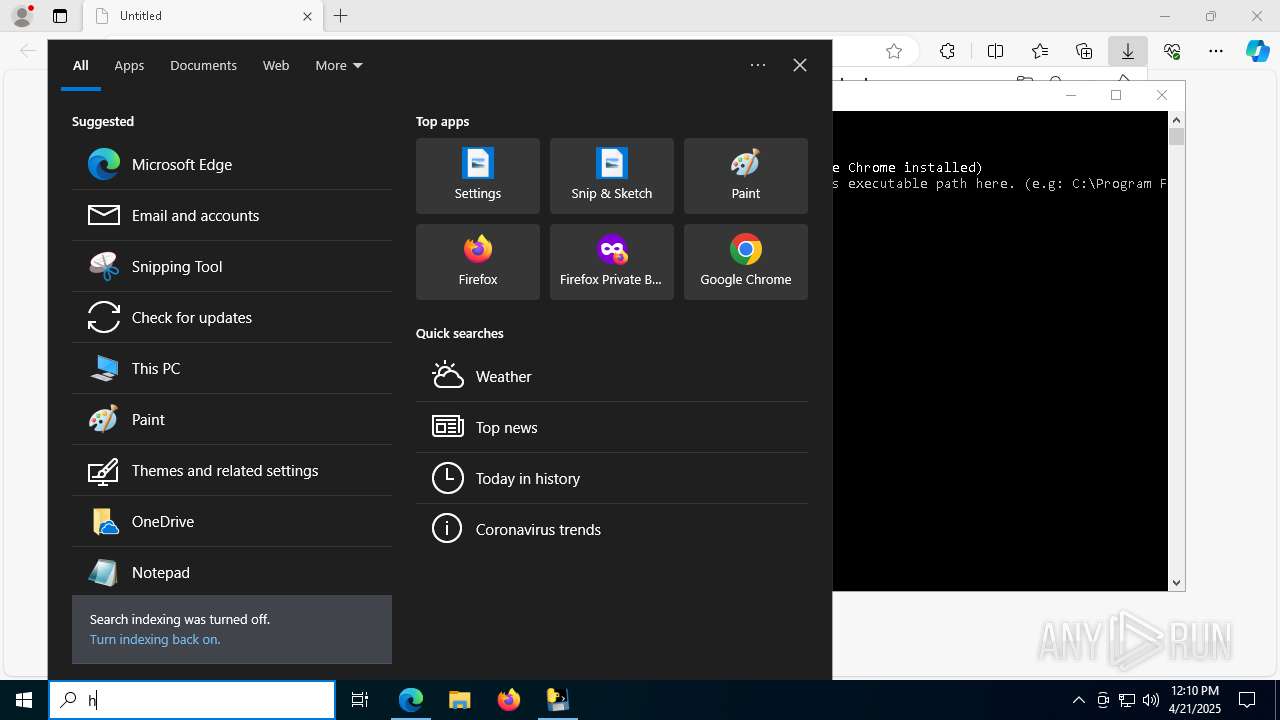Image resolution: width=1280 pixels, height=720 pixels.
Task: Launch Firefox tile in Top apps
Action: 478,262
